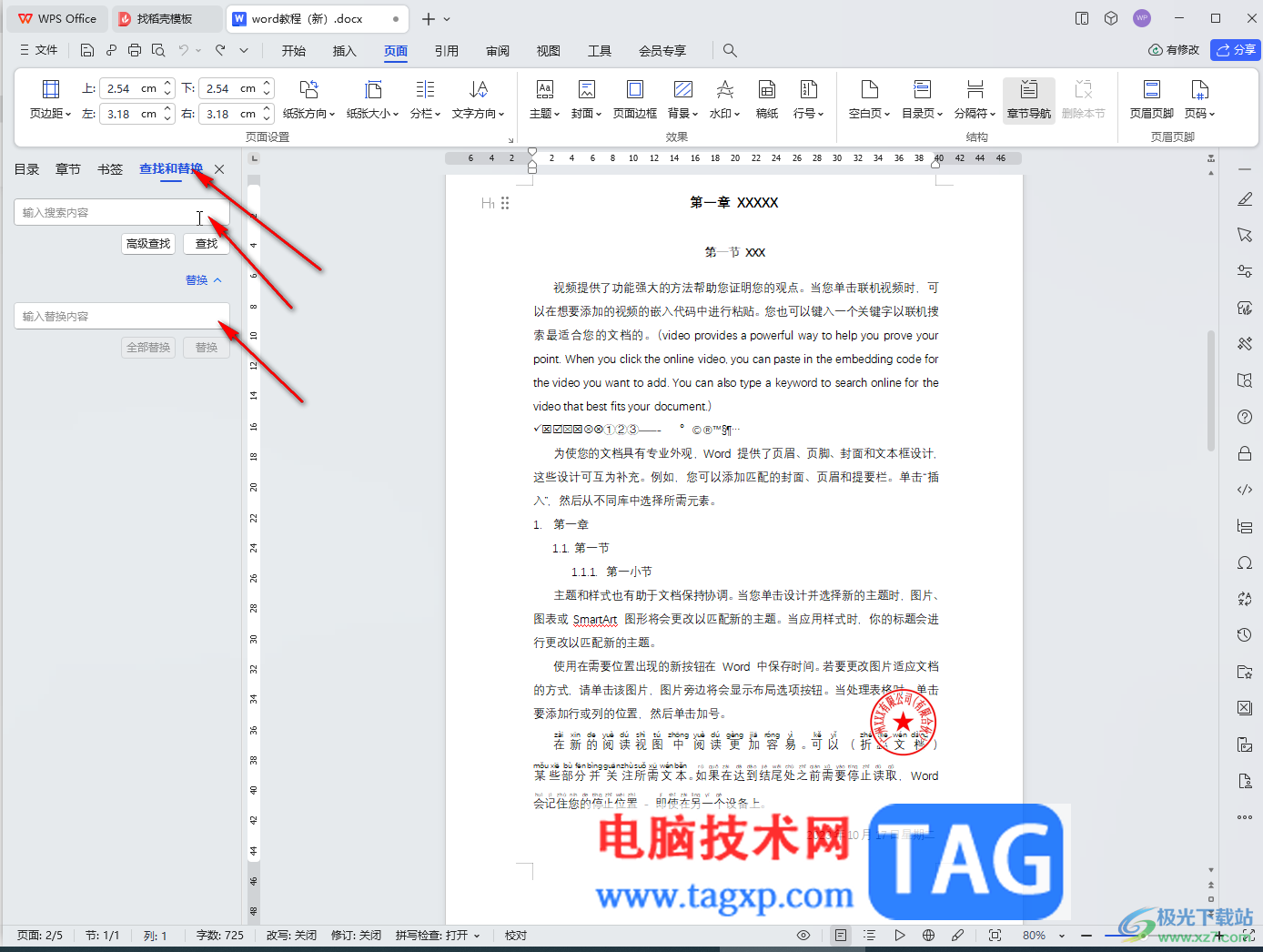Screen dimensions: 1263x952
Task: Save the document with the save icon
Action: click(87, 50)
